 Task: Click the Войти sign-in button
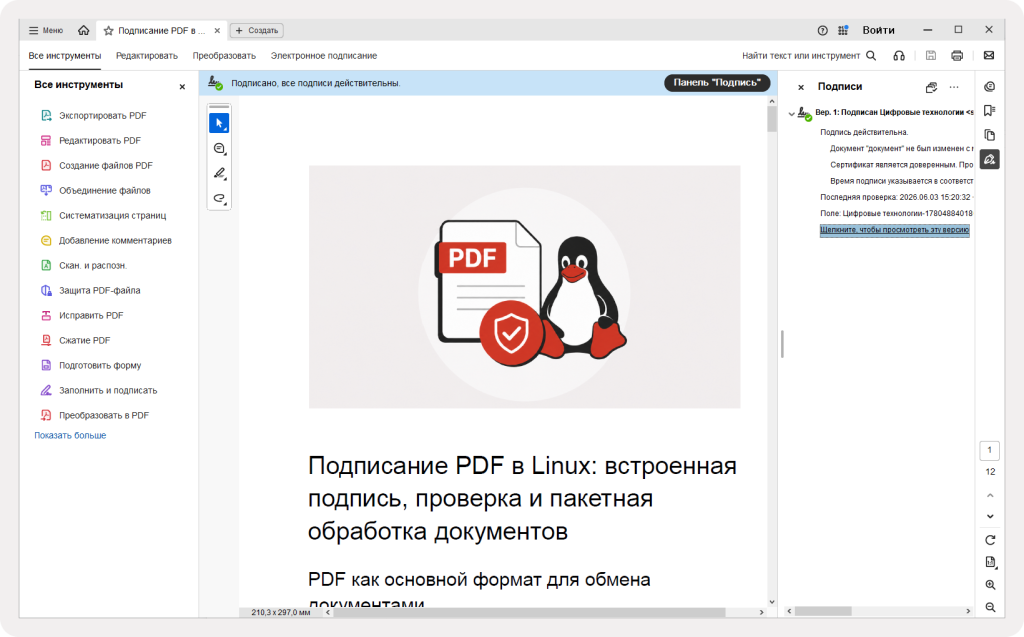point(878,30)
